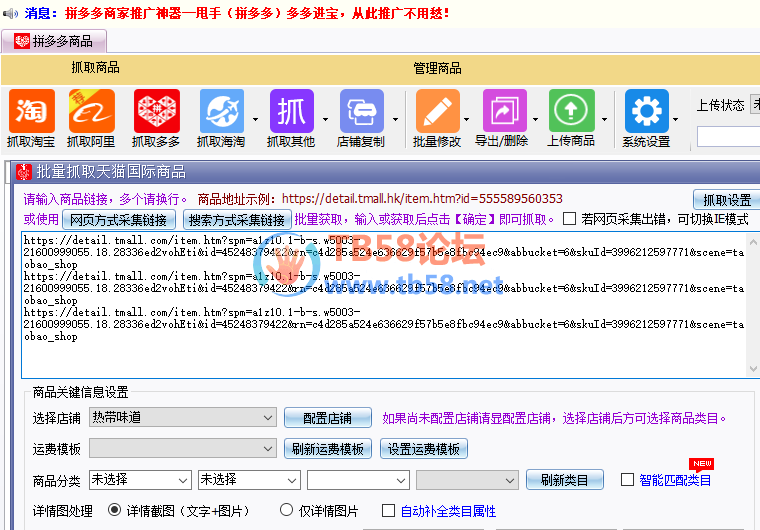This screenshot has height=530, width=760.
Task: Open the 选择店铺 dropdown showing 热带味道
Action: point(183,418)
